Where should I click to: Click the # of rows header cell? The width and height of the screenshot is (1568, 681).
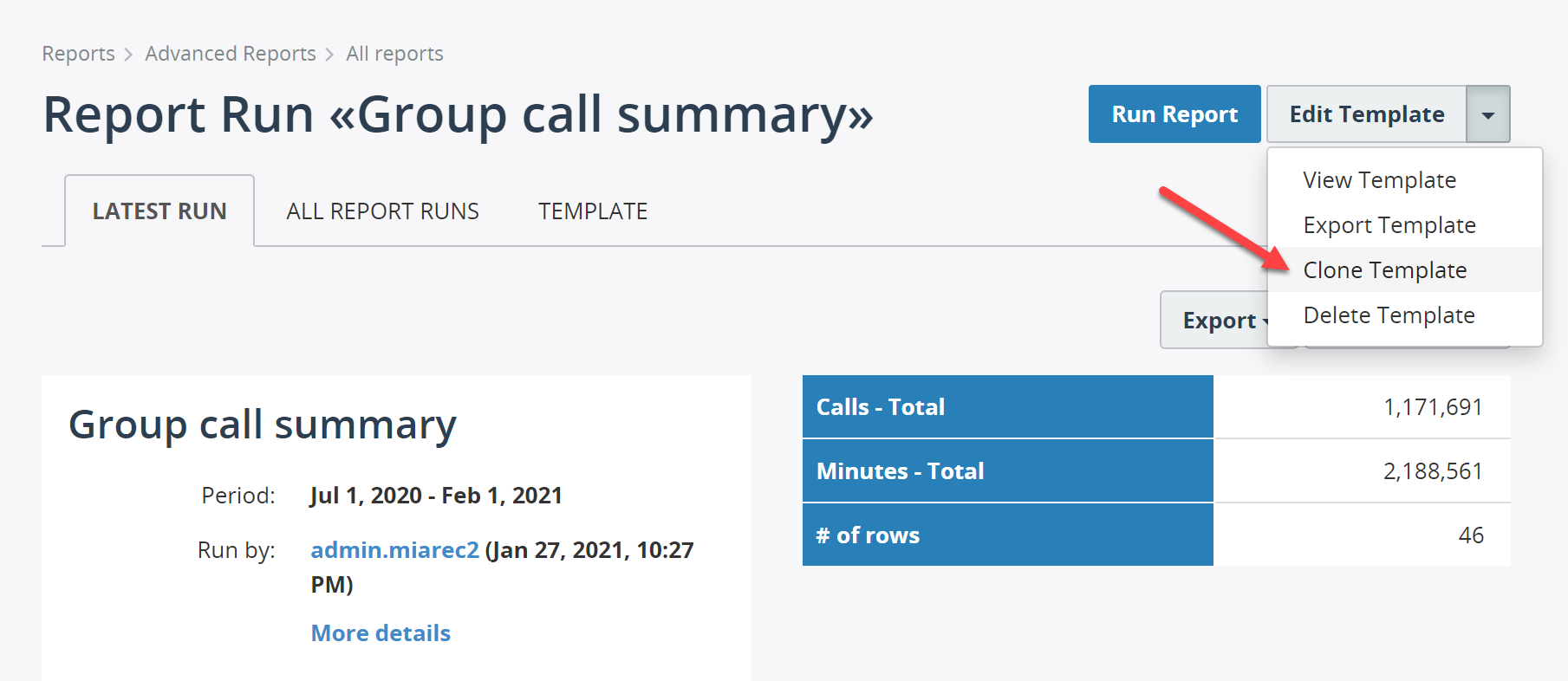pyautogui.click(x=1007, y=535)
